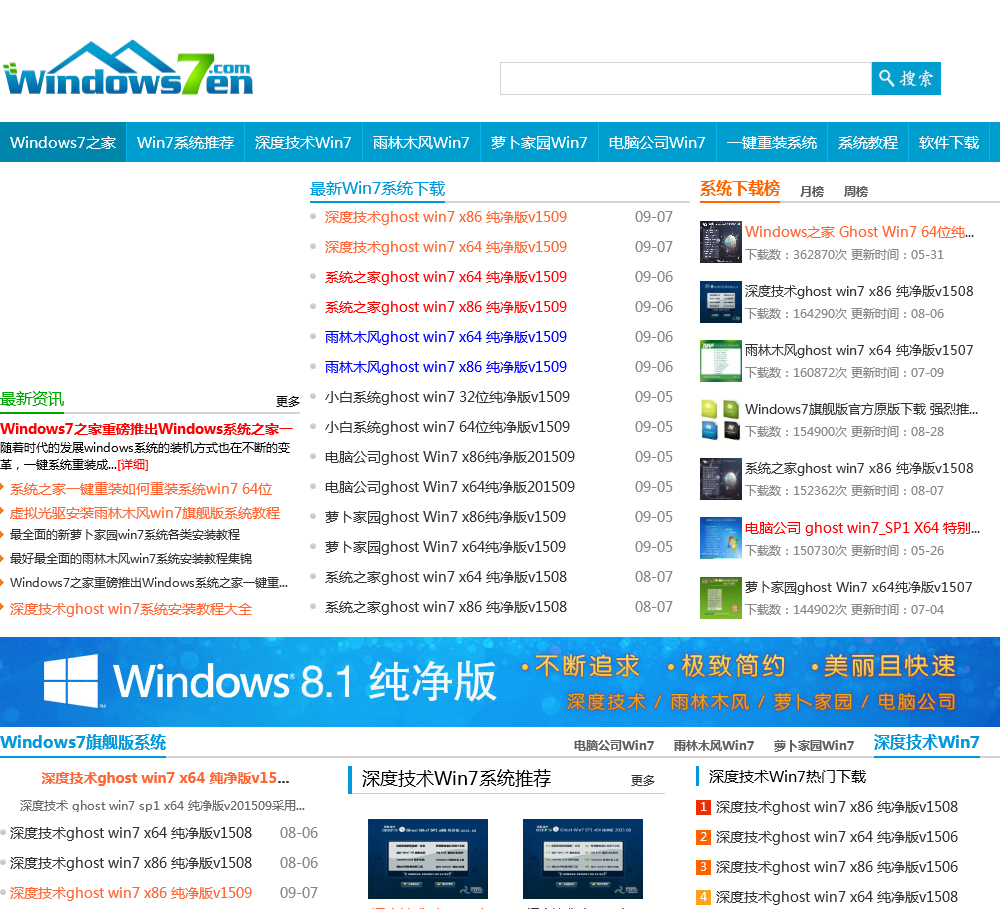Screen dimensions: 1000x909
Task: Click 更多 beside 深度技术Win7系统推荐
Action: tap(643, 780)
